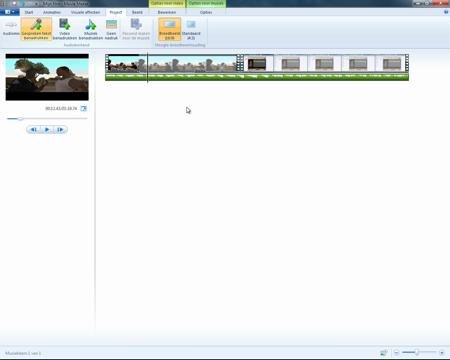The image size is (450, 360).
Task: Open the Audiomix control
Action: tap(11, 29)
